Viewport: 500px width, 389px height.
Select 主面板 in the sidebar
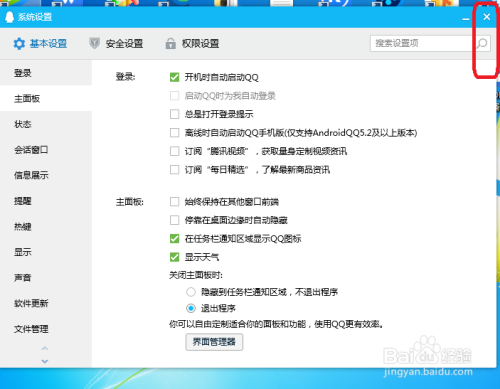point(46,98)
